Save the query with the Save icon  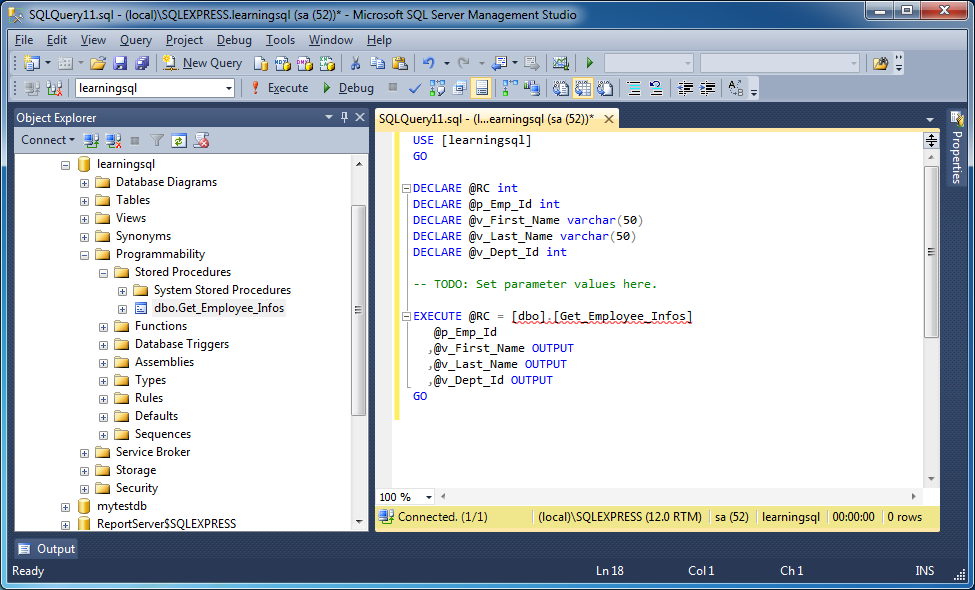pos(120,63)
